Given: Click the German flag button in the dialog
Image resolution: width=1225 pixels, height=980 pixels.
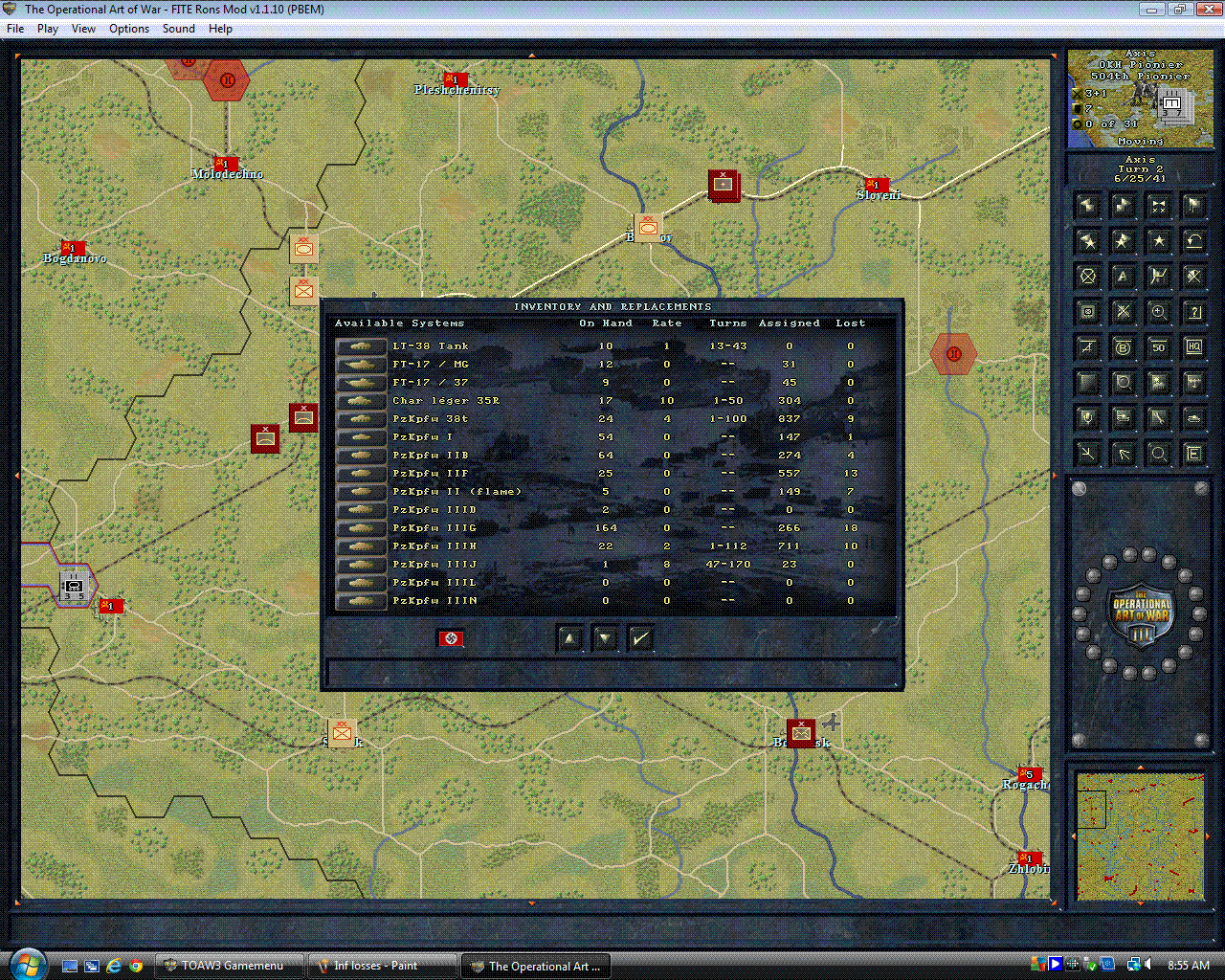Looking at the screenshot, I should (x=450, y=637).
